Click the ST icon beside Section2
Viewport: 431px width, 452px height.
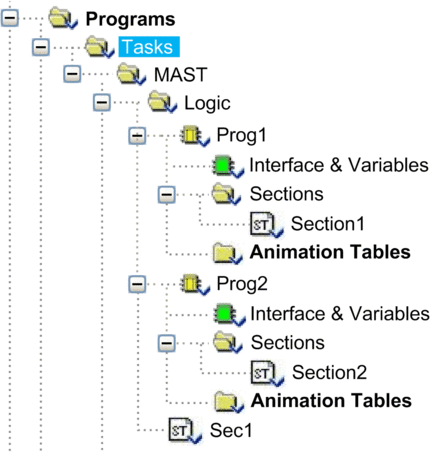267,373
